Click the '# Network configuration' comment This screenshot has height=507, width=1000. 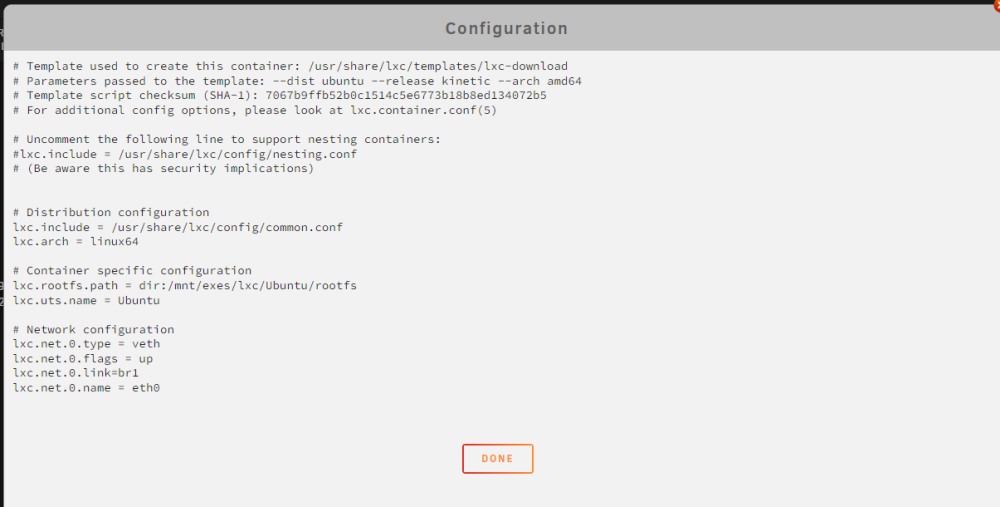point(94,329)
